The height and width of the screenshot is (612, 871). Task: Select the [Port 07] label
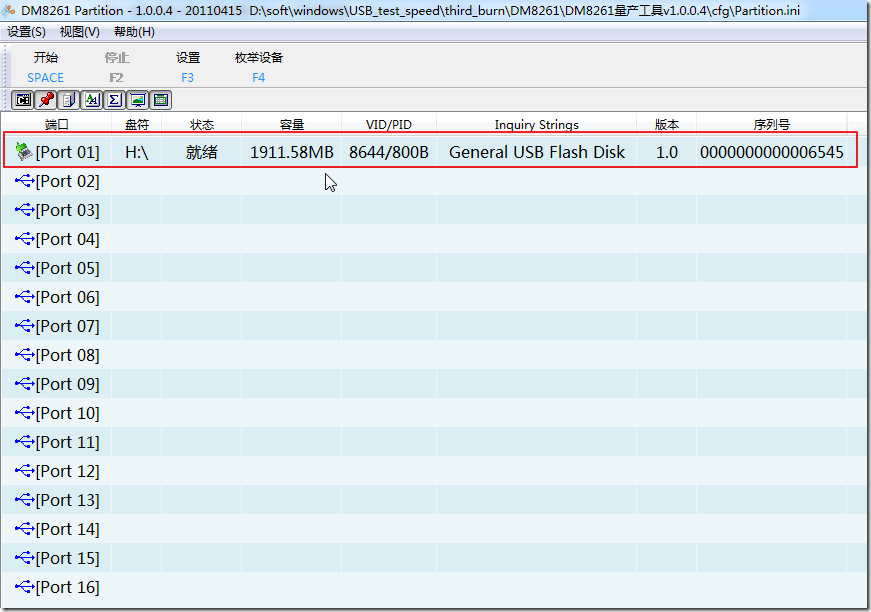point(68,326)
